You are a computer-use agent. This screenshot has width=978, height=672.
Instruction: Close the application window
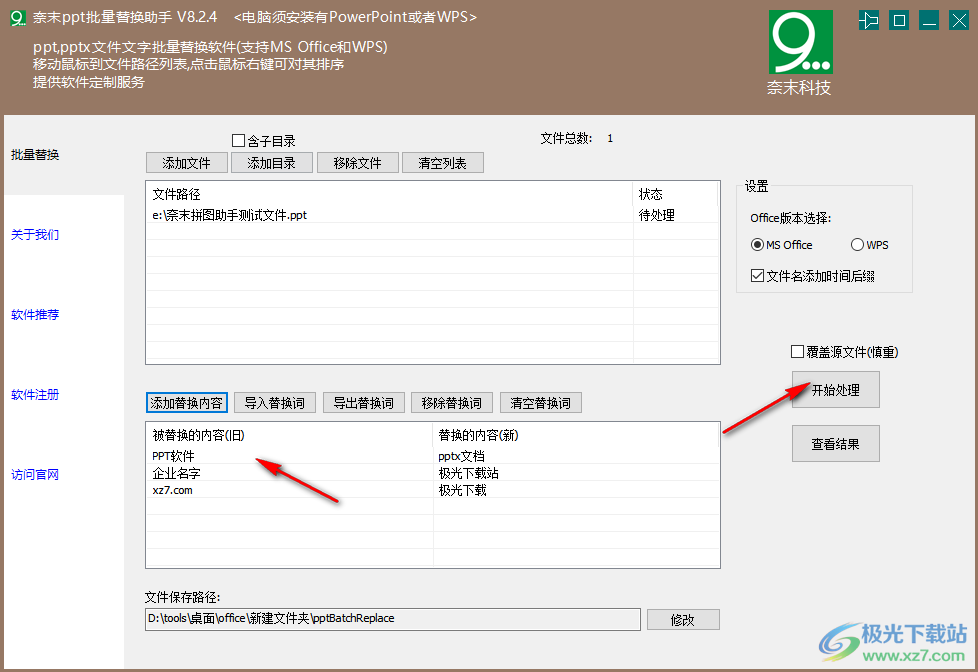click(x=959, y=21)
